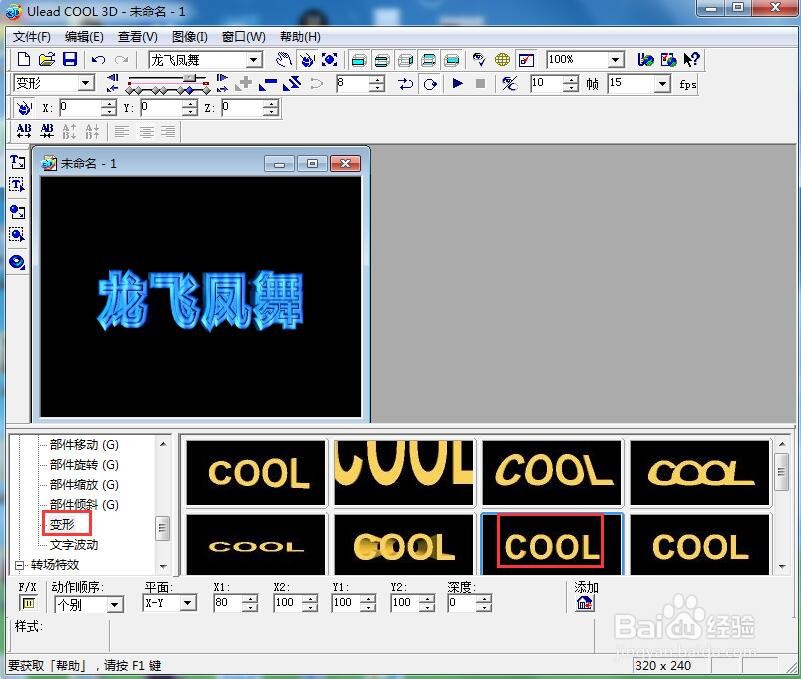
Task: Click the Insert Text tool in sidebar
Action: click(x=17, y=162)
